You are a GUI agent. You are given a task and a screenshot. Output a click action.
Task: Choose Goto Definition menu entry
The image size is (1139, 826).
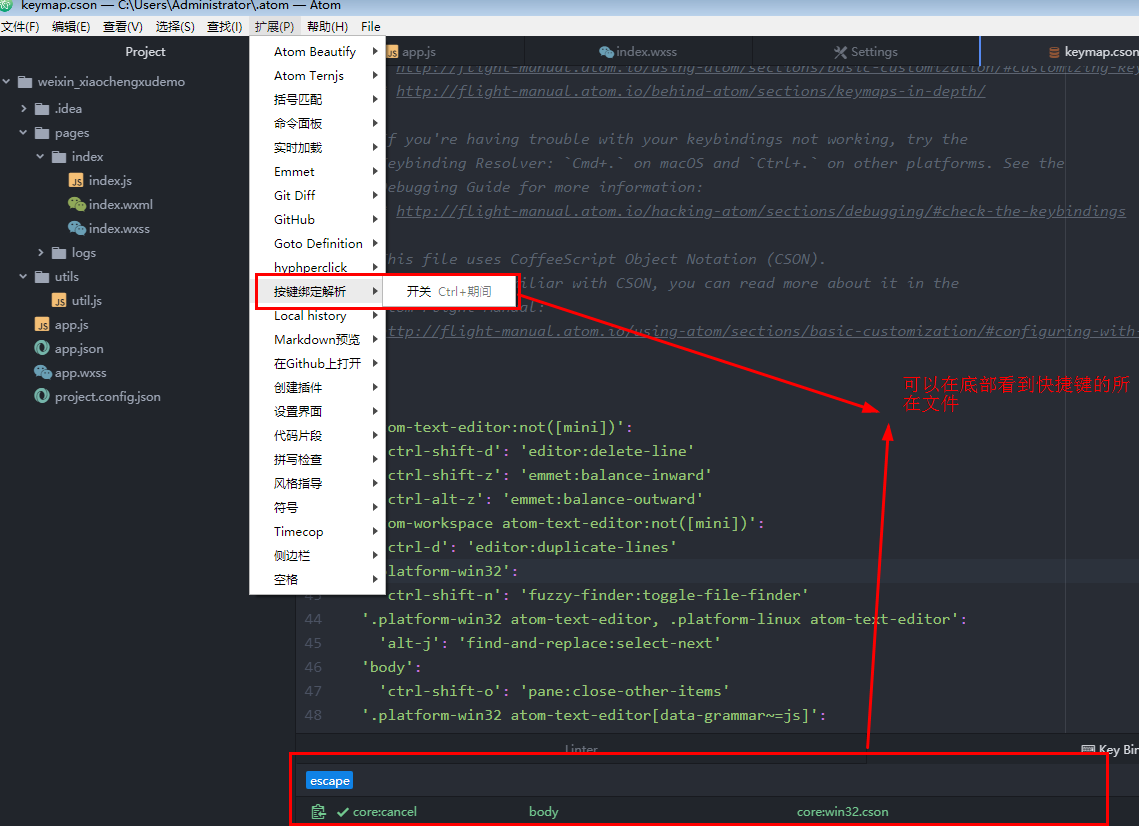(x=317, y=243)
